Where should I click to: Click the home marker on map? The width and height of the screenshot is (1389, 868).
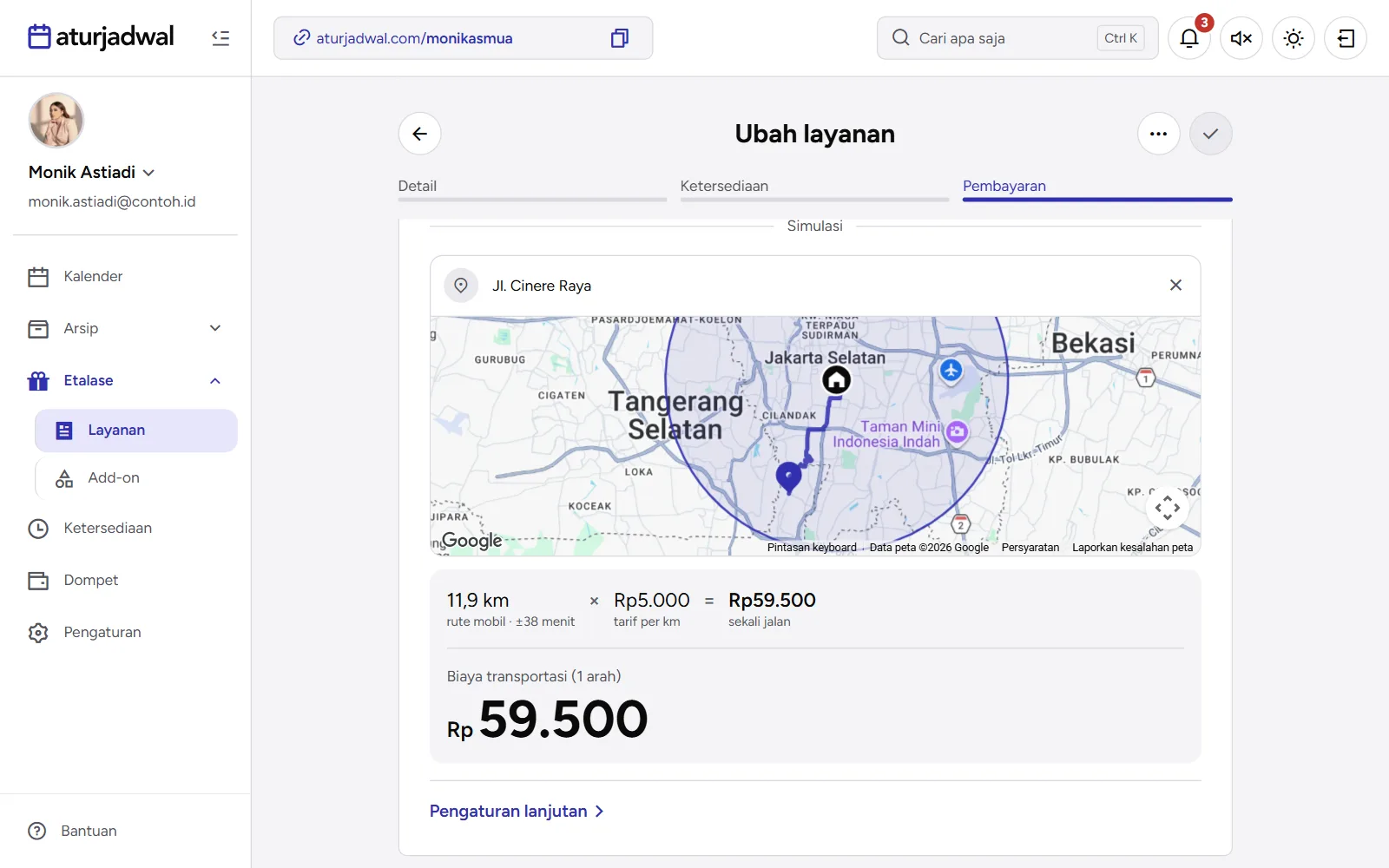(836, 380)
